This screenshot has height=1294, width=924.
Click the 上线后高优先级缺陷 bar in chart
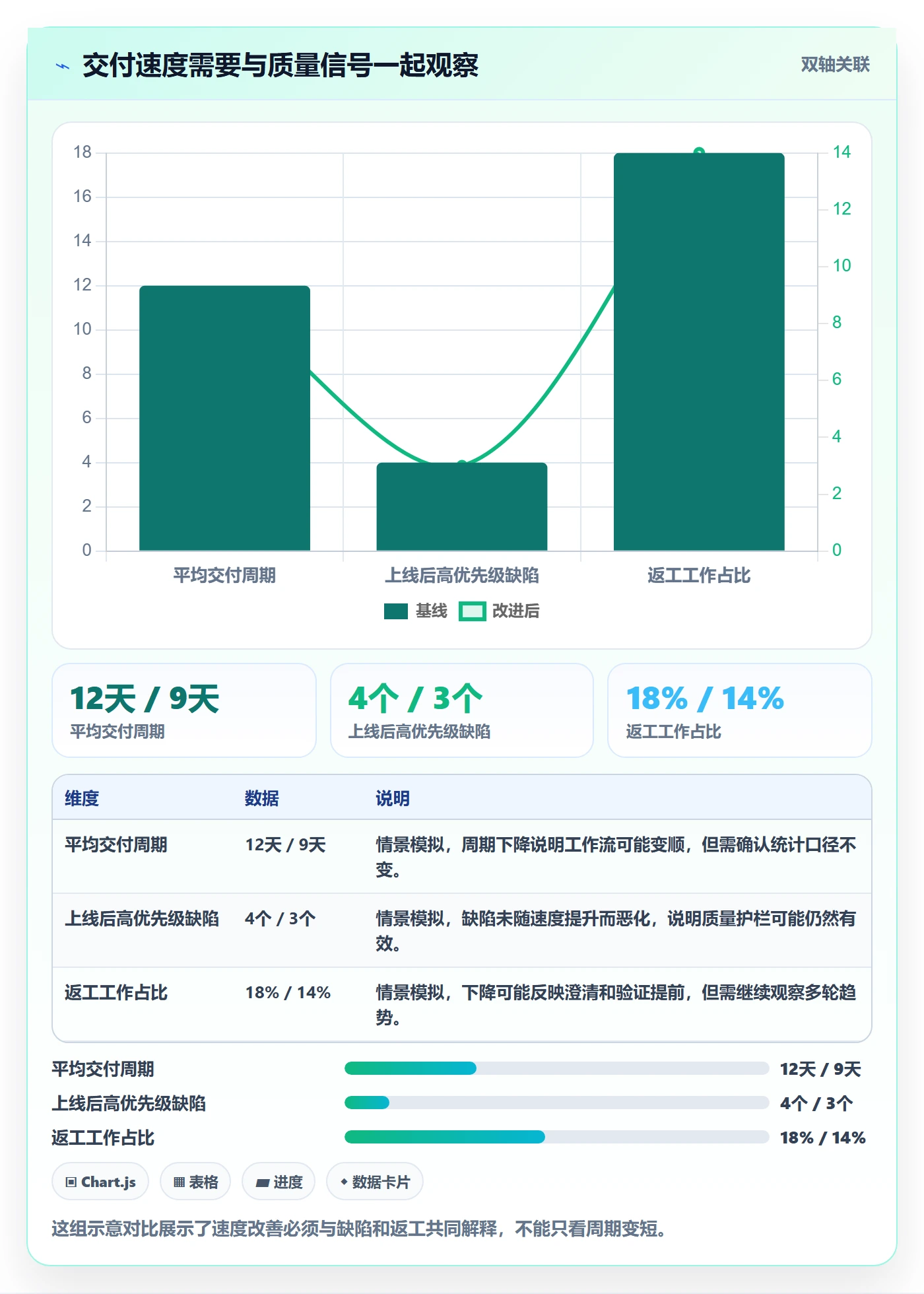pos(462,506)
